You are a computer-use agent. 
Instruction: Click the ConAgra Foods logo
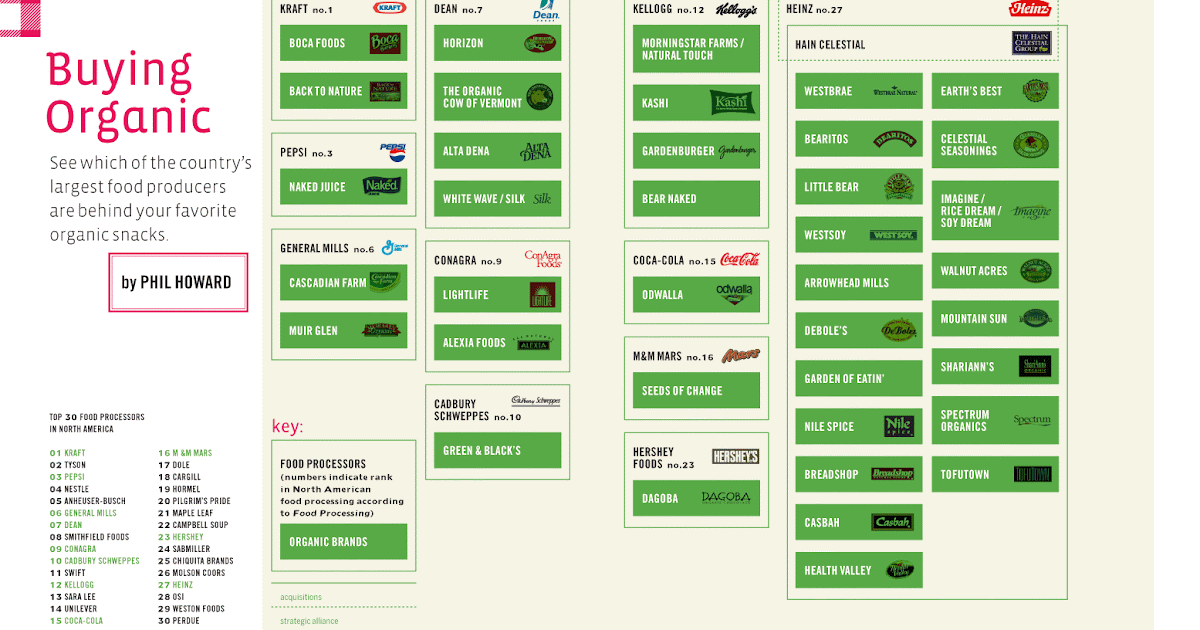point(543,259)
